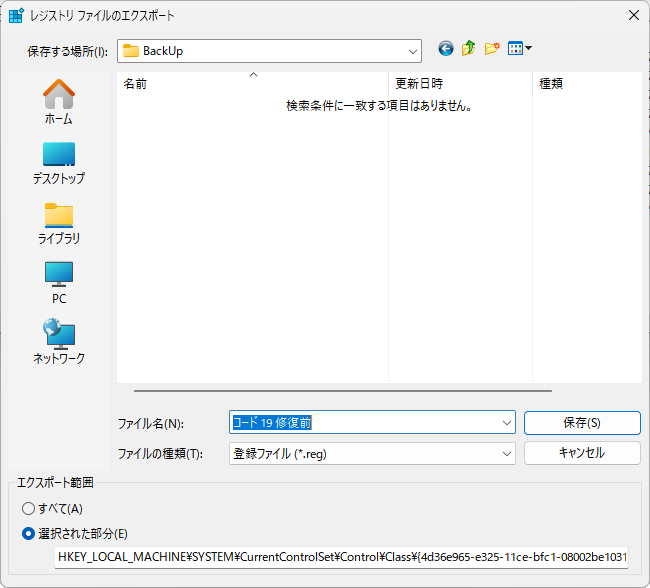650x588 pixels.
Task: Sort by the 名前 column header
Action: click(252, 84)
